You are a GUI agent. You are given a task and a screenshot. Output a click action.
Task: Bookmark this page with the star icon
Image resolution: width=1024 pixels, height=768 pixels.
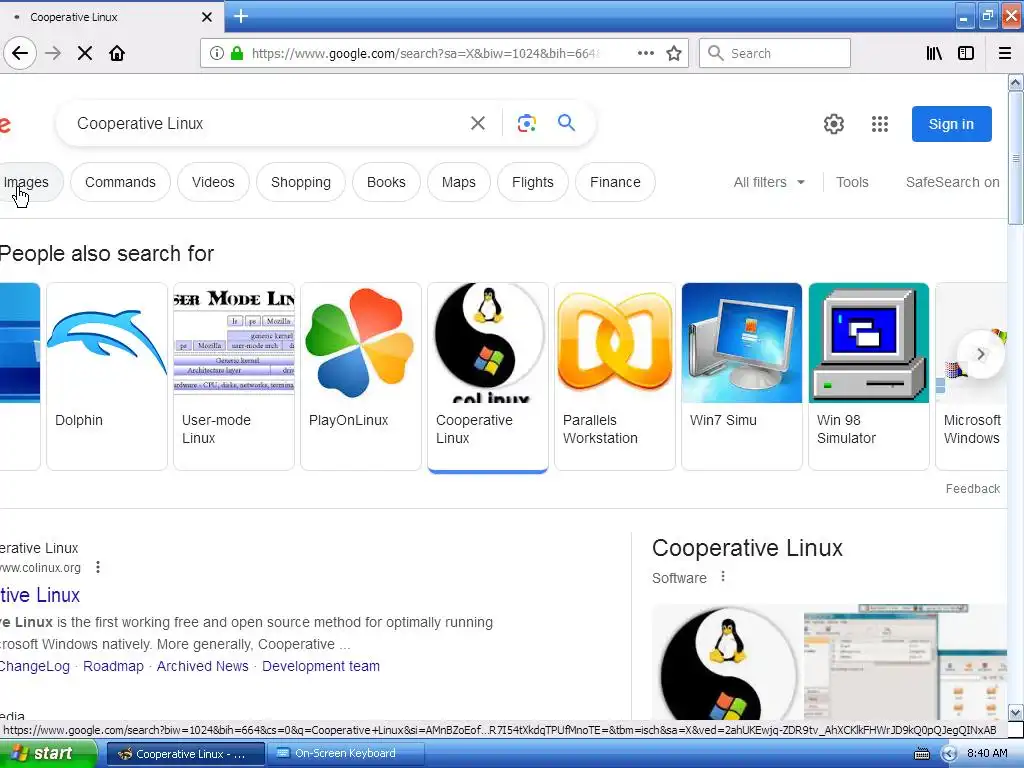(674, 53)
